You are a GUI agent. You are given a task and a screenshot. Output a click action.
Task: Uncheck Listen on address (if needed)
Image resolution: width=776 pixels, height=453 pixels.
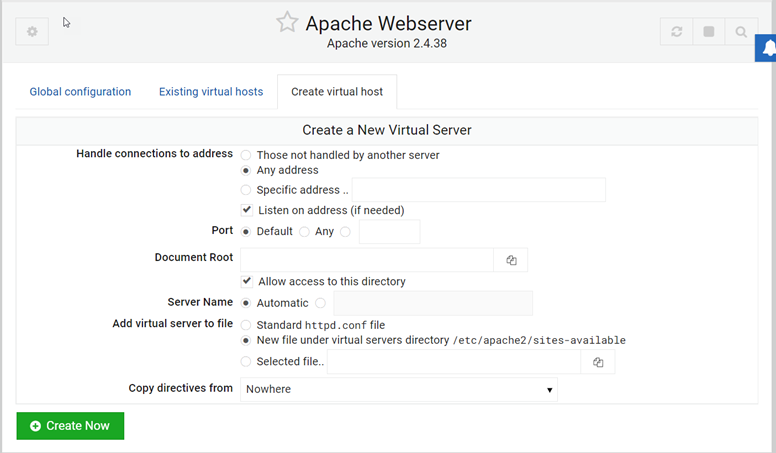(246, 210)
